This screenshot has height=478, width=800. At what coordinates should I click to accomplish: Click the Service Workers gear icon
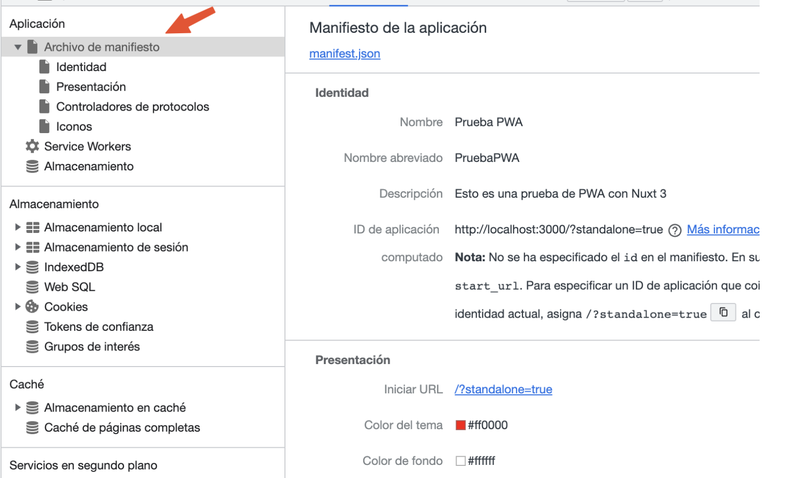(32, 146)
